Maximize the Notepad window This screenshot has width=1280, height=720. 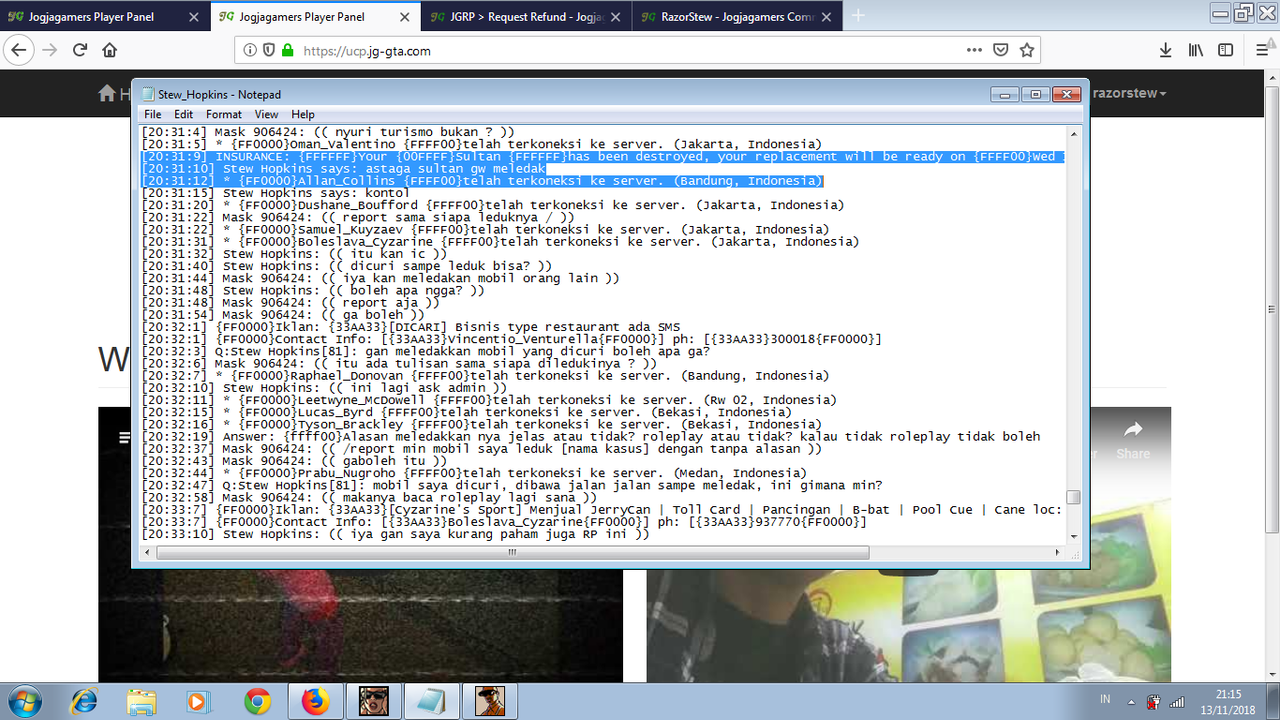click(1035, 94)
